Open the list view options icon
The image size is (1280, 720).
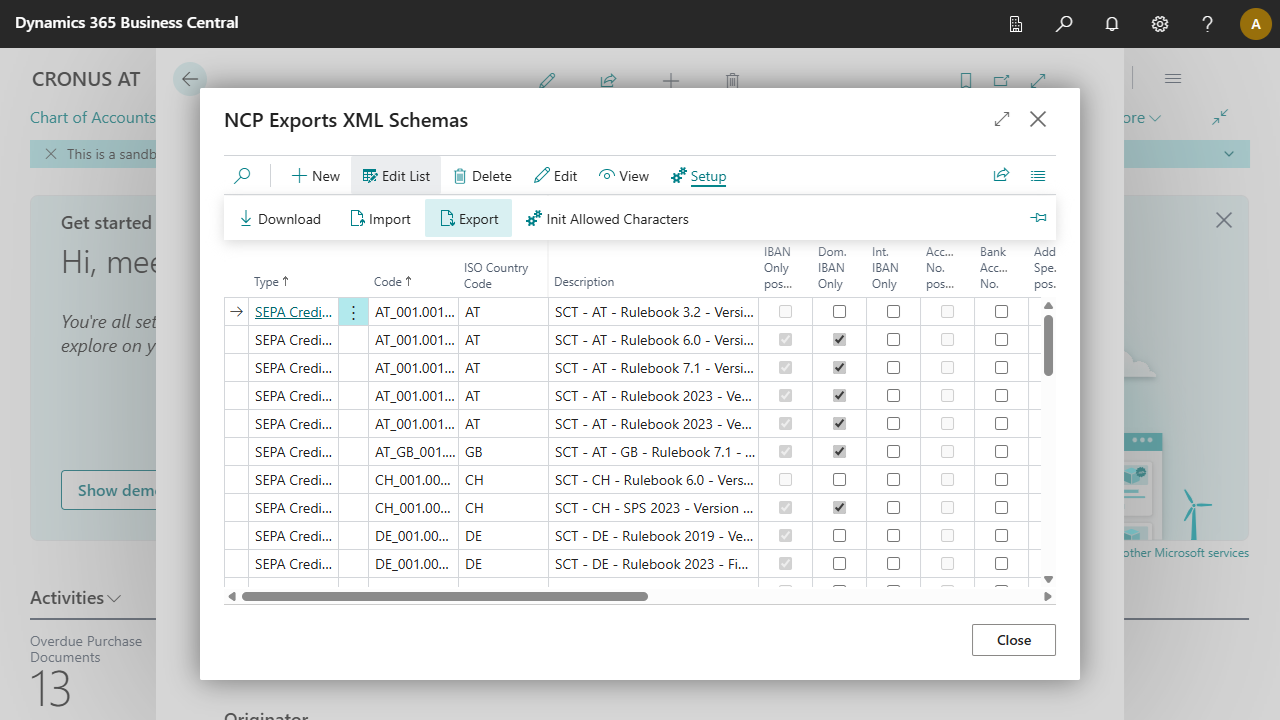click(x=1038, y=176)
